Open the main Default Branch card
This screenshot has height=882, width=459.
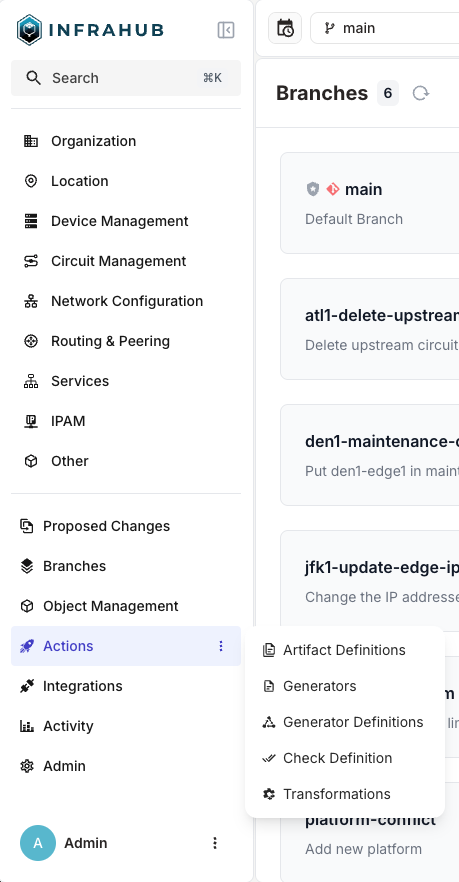[370, 203]
